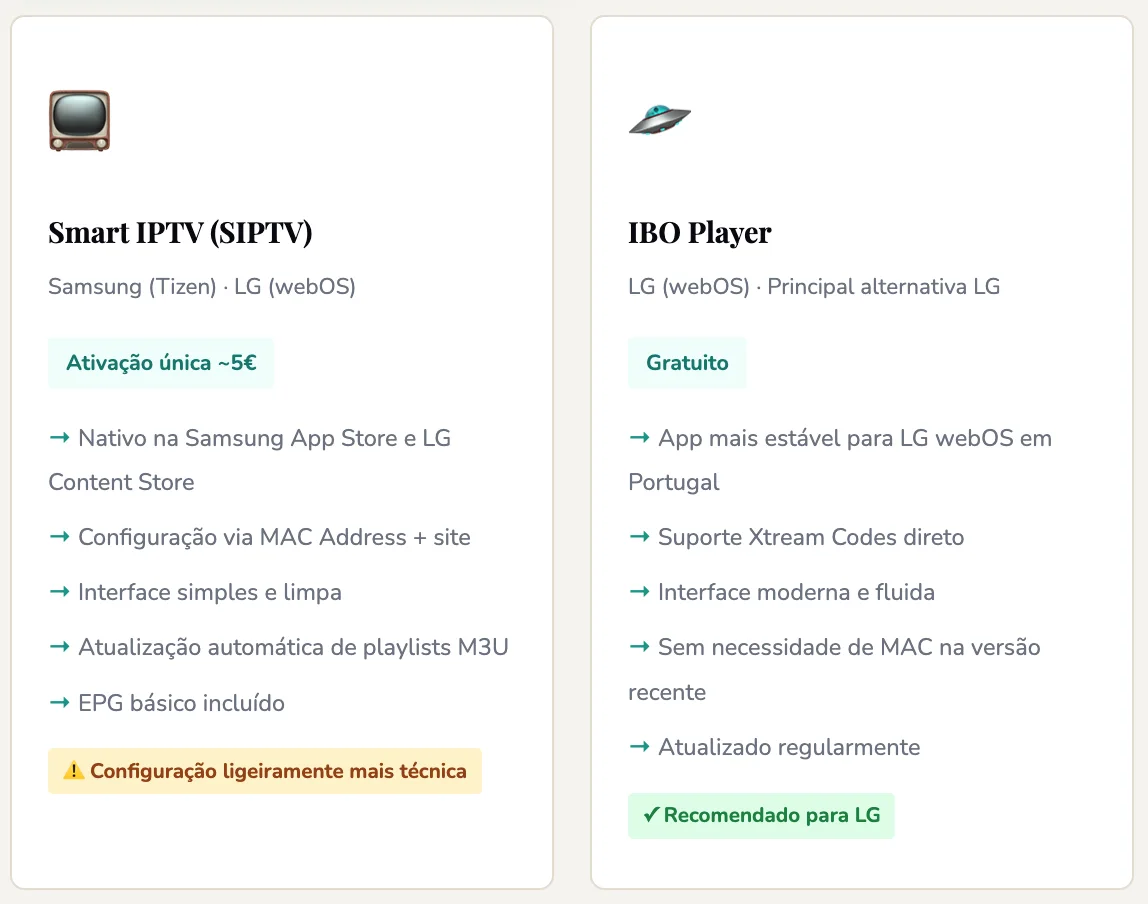The height and width of the screenshot is (904, 1148).
Task: Click the Configuração ligeiramente mais técnica badge
Action: pyautogui.click(x=265, y=771)
